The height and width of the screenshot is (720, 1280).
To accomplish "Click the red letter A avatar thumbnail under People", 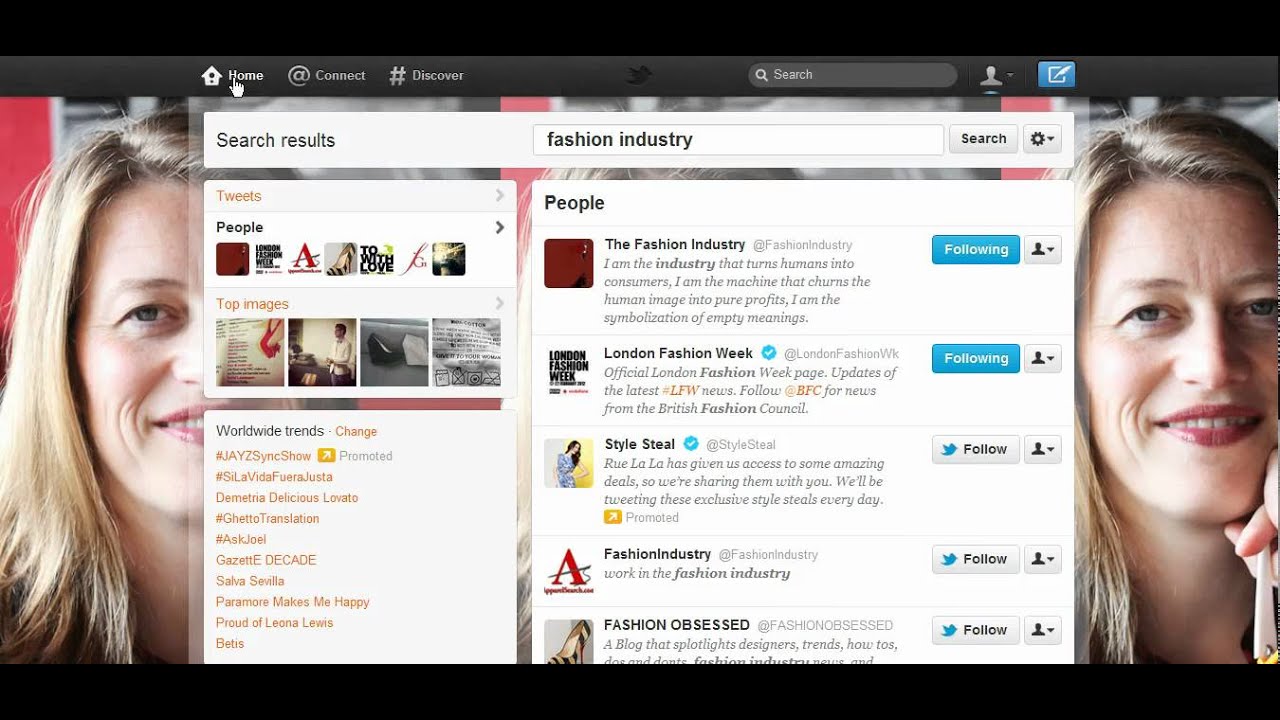I will tap(305, 259).
